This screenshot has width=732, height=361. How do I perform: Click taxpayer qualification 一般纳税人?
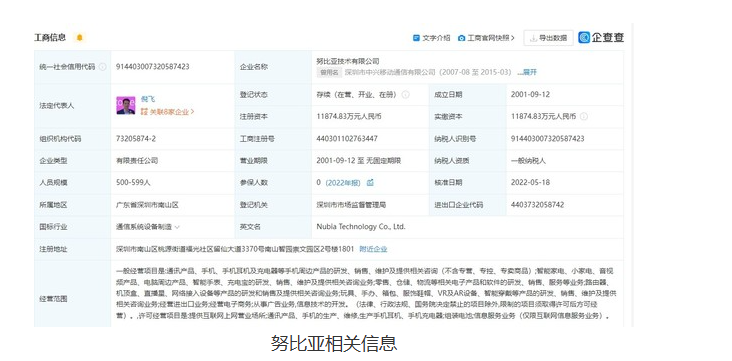(x=528, y=161)
